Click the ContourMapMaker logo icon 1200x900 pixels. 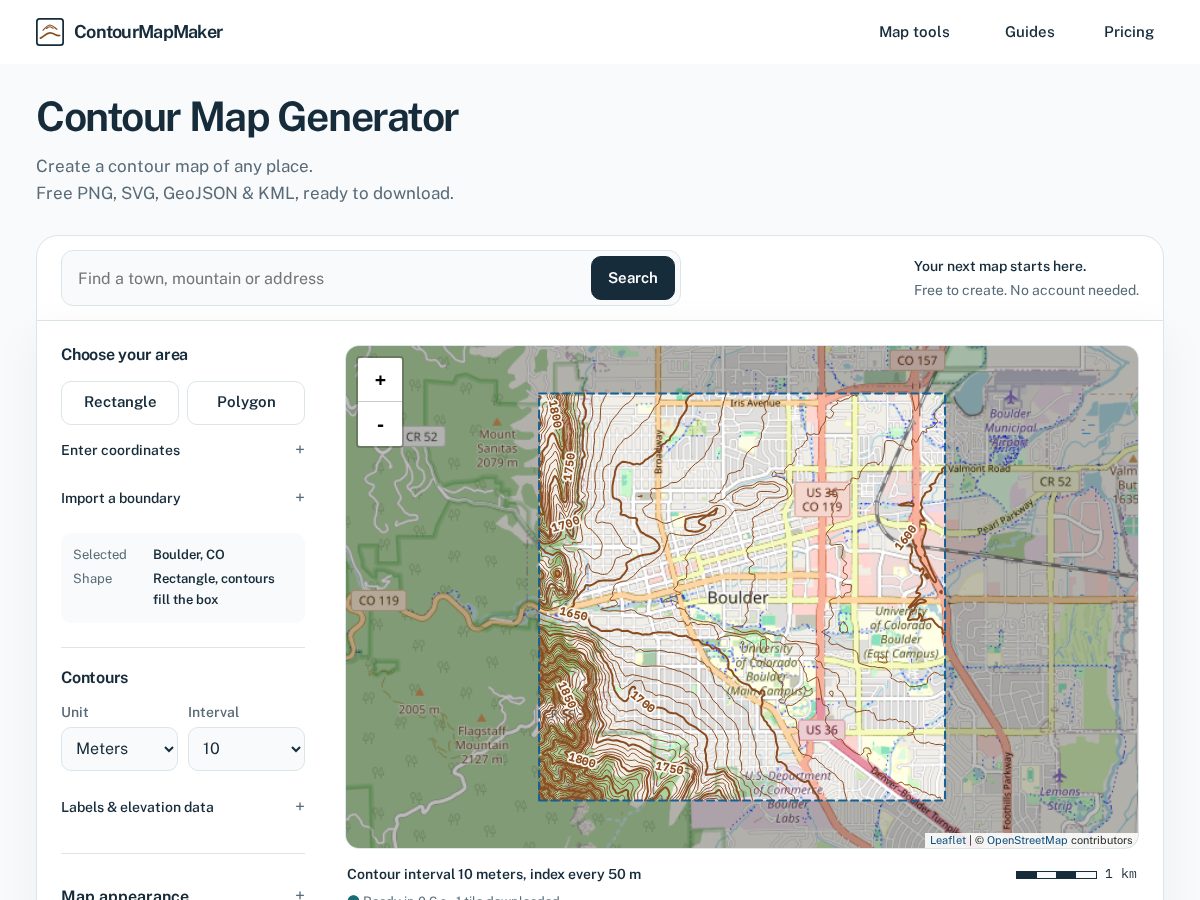click(x=50, y=32)
